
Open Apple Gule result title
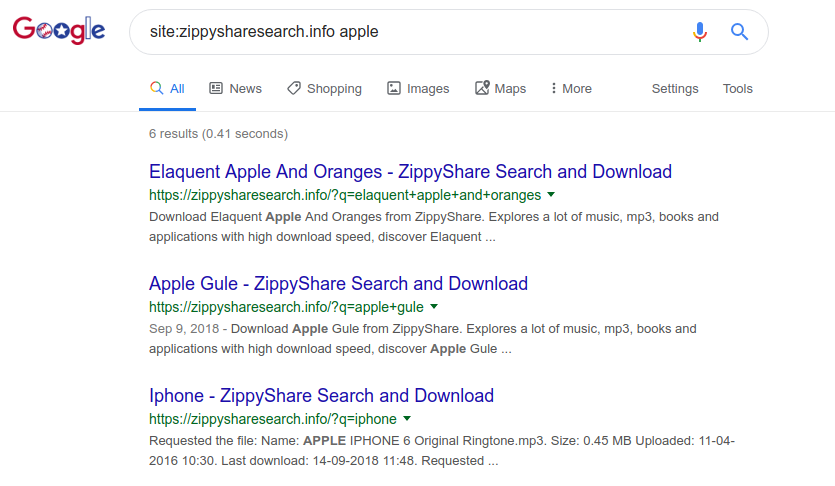[338, 284]
